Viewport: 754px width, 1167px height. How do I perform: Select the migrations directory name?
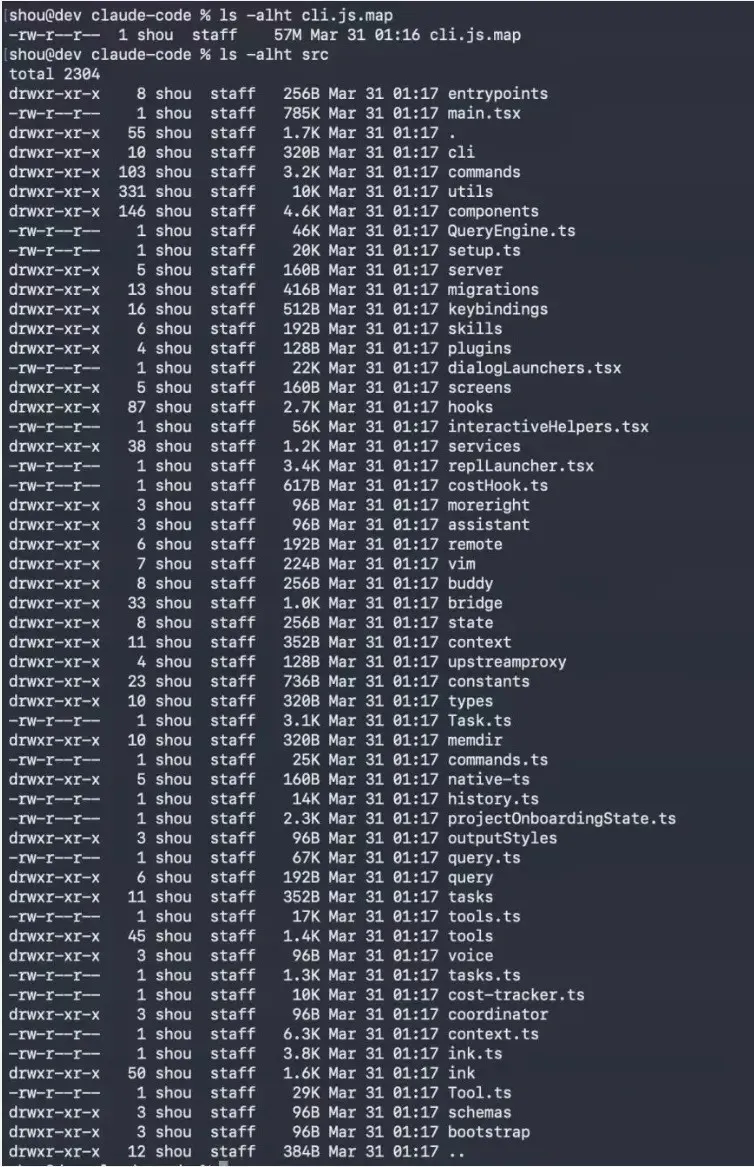tap(493, 290)
